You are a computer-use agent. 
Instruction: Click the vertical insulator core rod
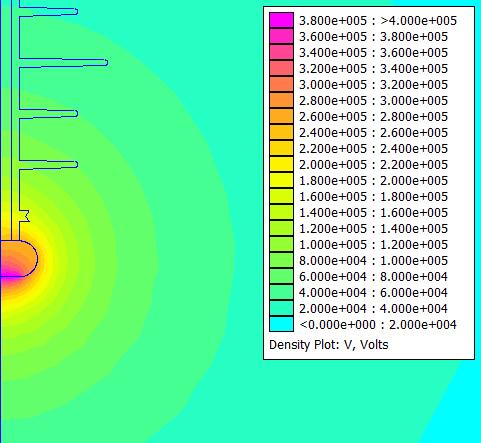pos(15,120)
